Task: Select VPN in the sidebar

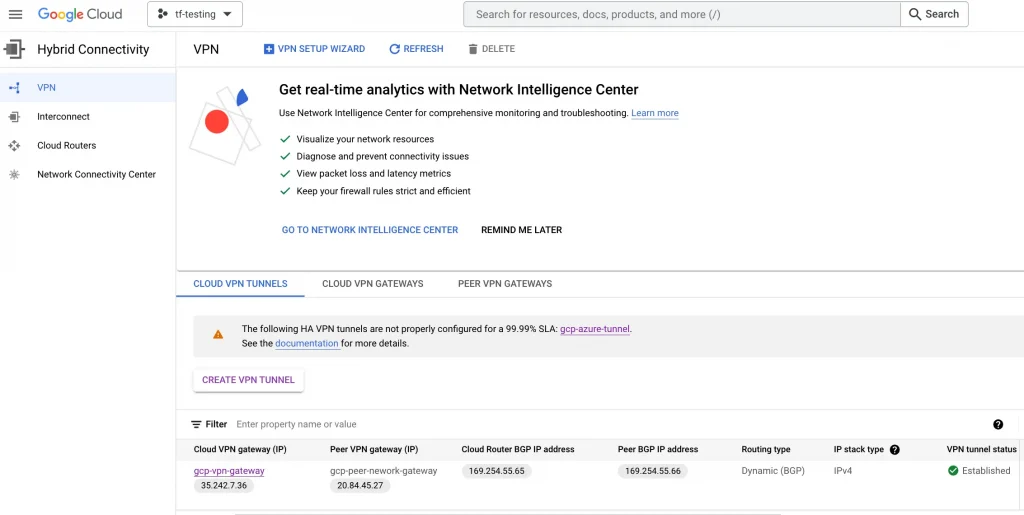Action: pyautogui.click(x=88, y=87)
